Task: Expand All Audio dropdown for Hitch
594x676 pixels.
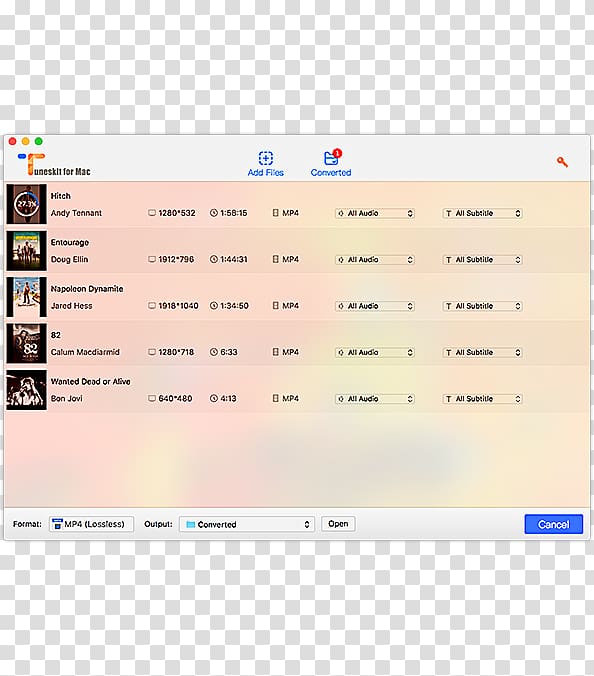Action: click(x=375, y=213)
